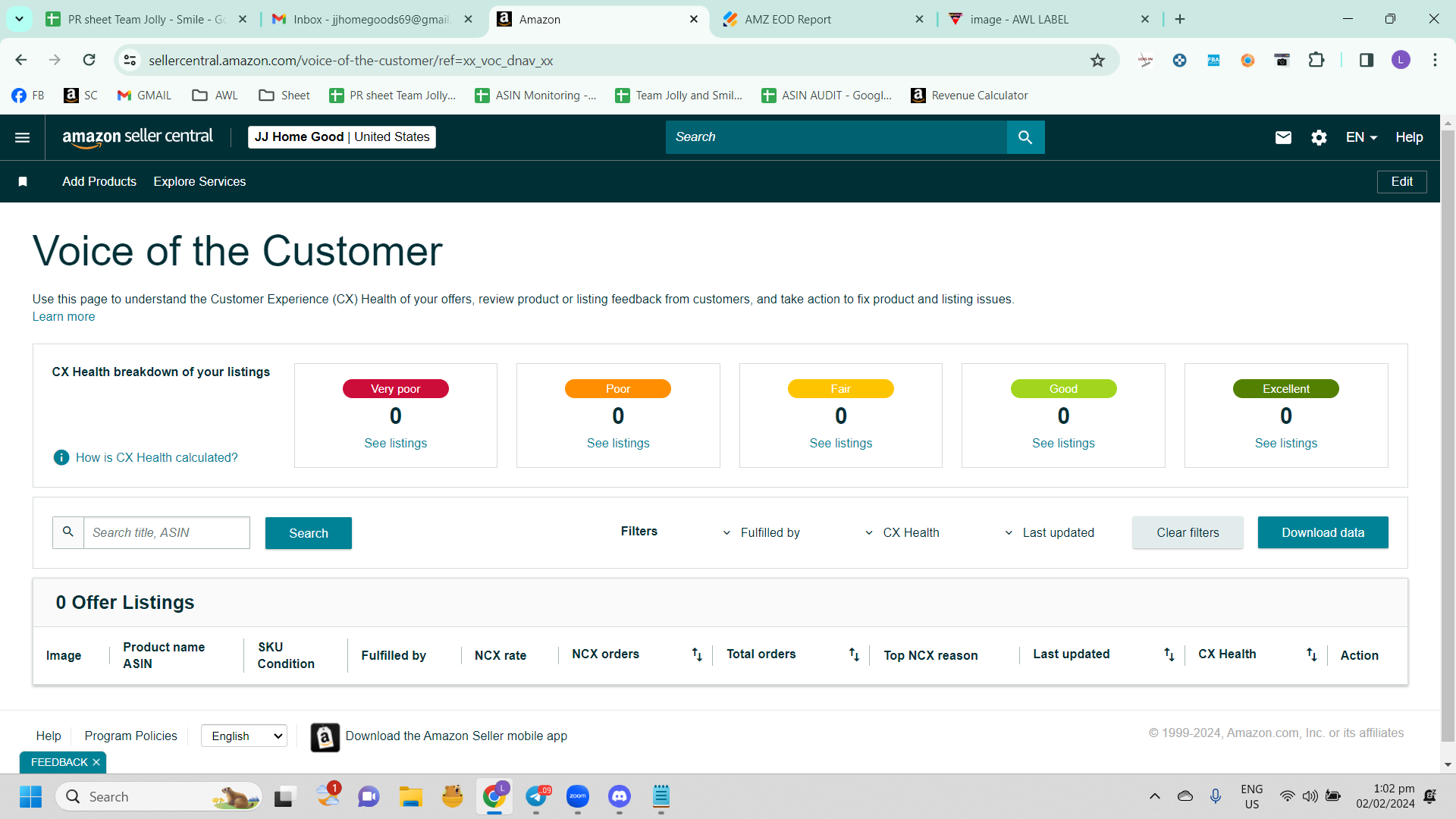Open the Chrome profile avatar
This screenshot has width=1456, height=819.
click(1401, 60)
